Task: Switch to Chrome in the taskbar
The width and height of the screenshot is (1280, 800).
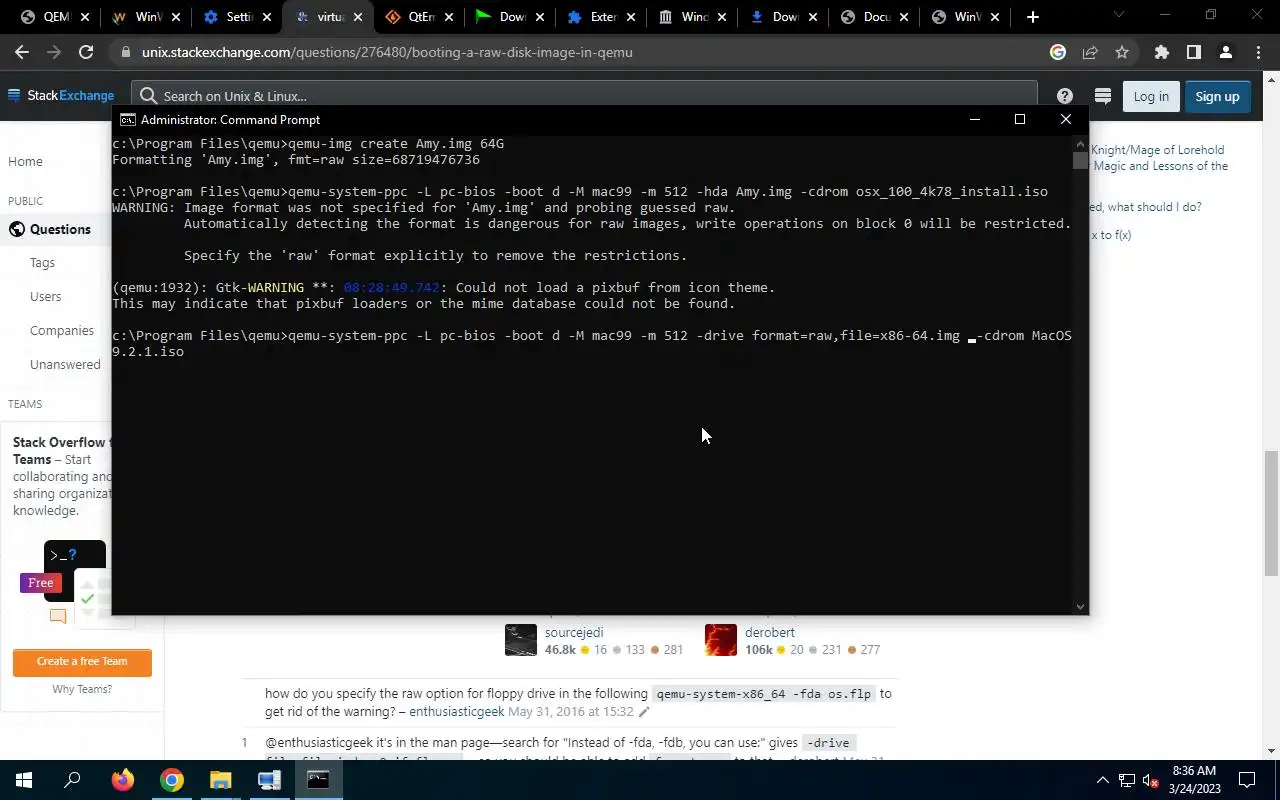Action: (x=172, y=780)
